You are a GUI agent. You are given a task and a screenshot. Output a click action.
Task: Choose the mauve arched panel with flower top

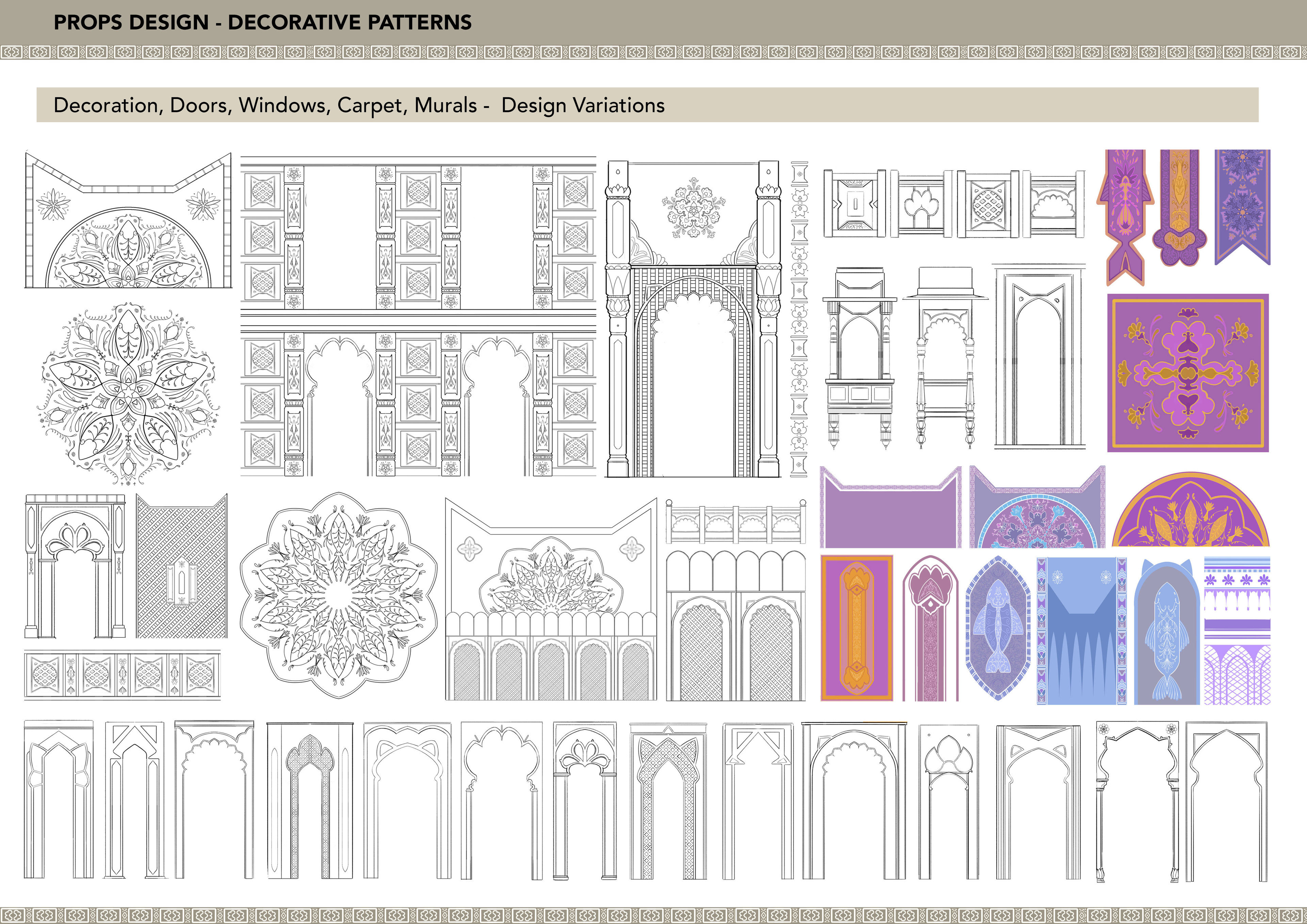tap(930, 629)
